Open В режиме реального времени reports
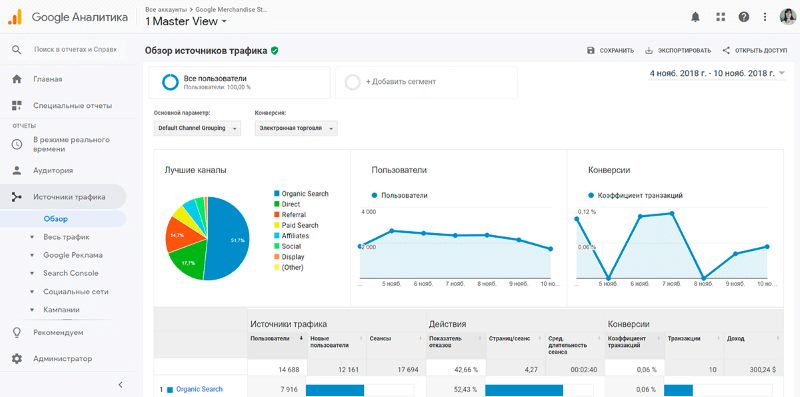Screen dimensions: 800x397 (x=71, y=144)
